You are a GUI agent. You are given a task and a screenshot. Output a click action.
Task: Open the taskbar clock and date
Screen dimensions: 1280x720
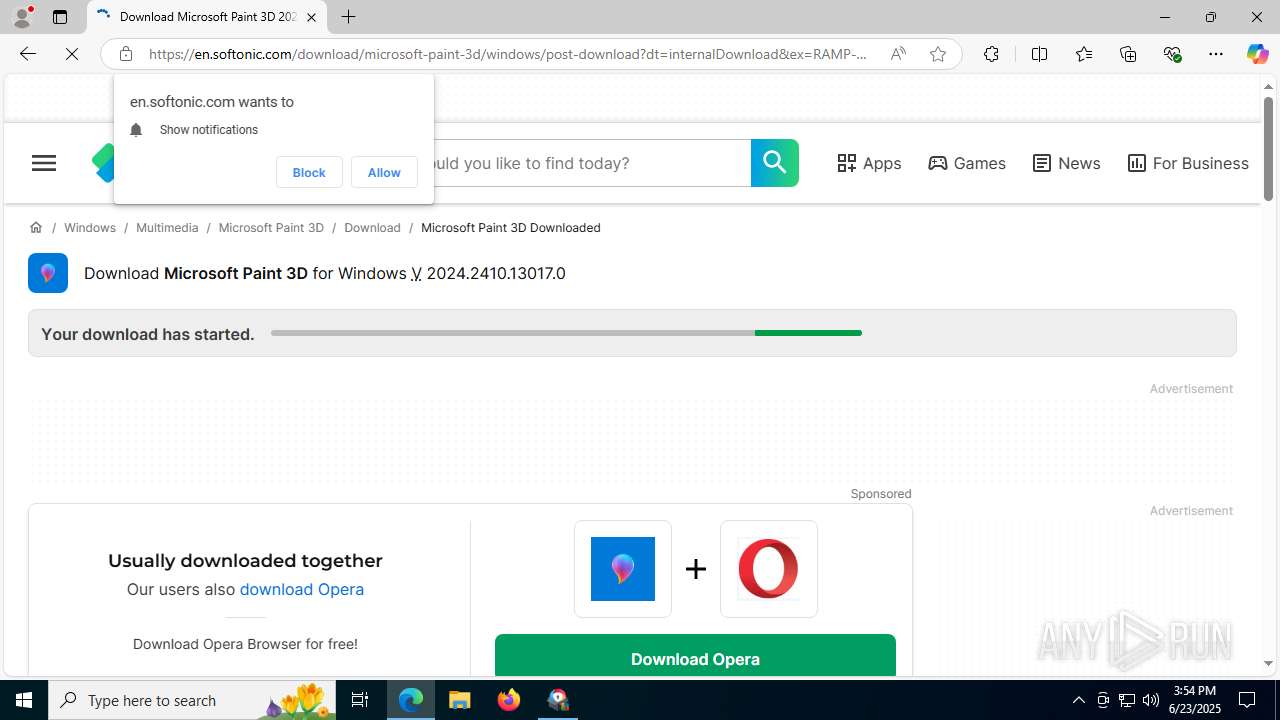coord(1195,700)
